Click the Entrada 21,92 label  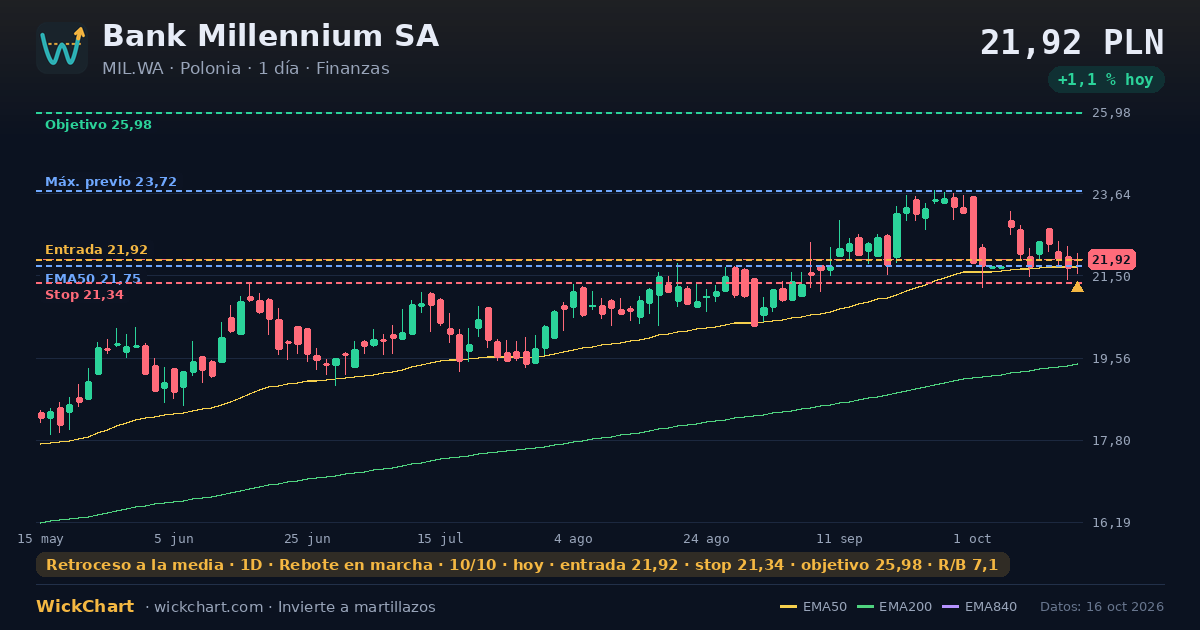(x=96, y=250)
